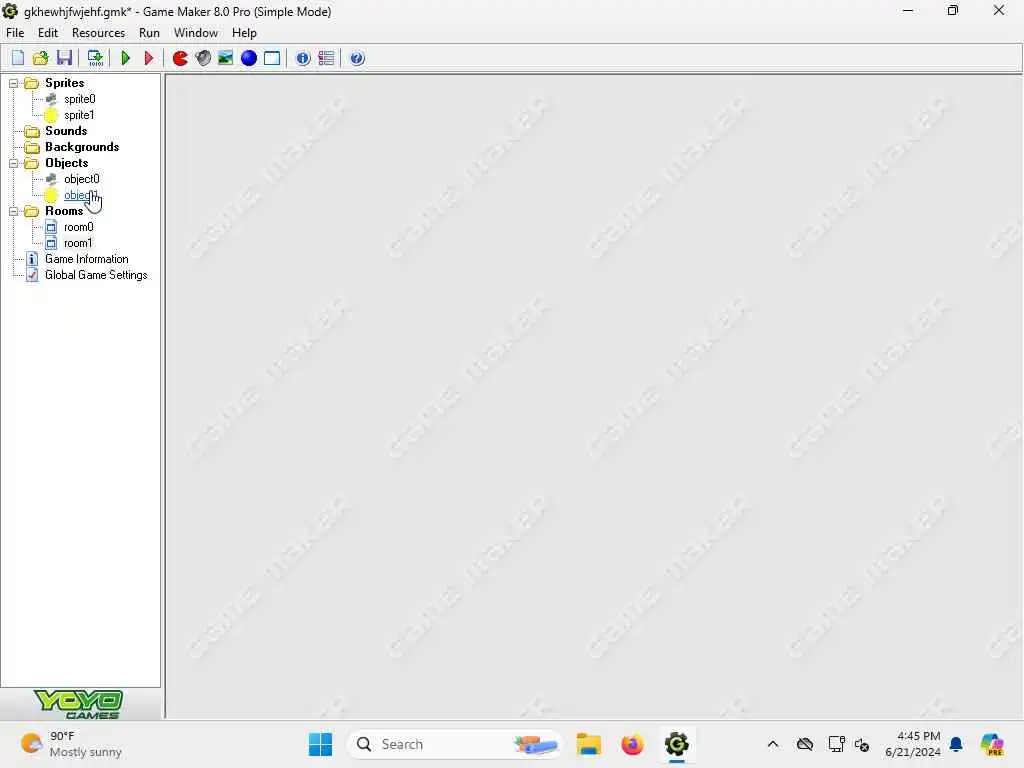This screenshot has height=768, width=1024.
Task: Click the Objects folder label
Action: point(67,163)
